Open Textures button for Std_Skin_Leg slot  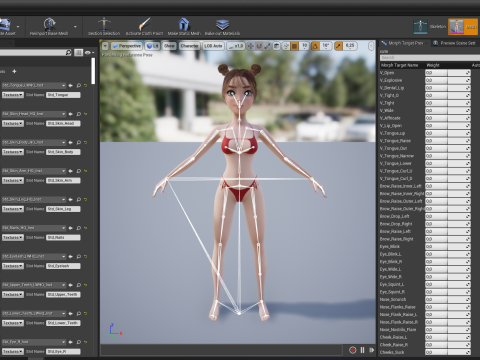[13, 209]
